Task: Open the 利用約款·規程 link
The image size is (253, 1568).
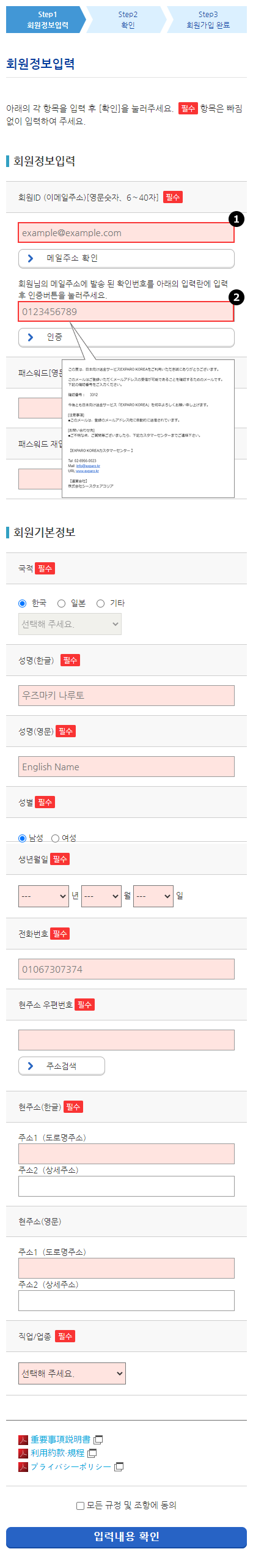Action: click(x=57, y=1454)
